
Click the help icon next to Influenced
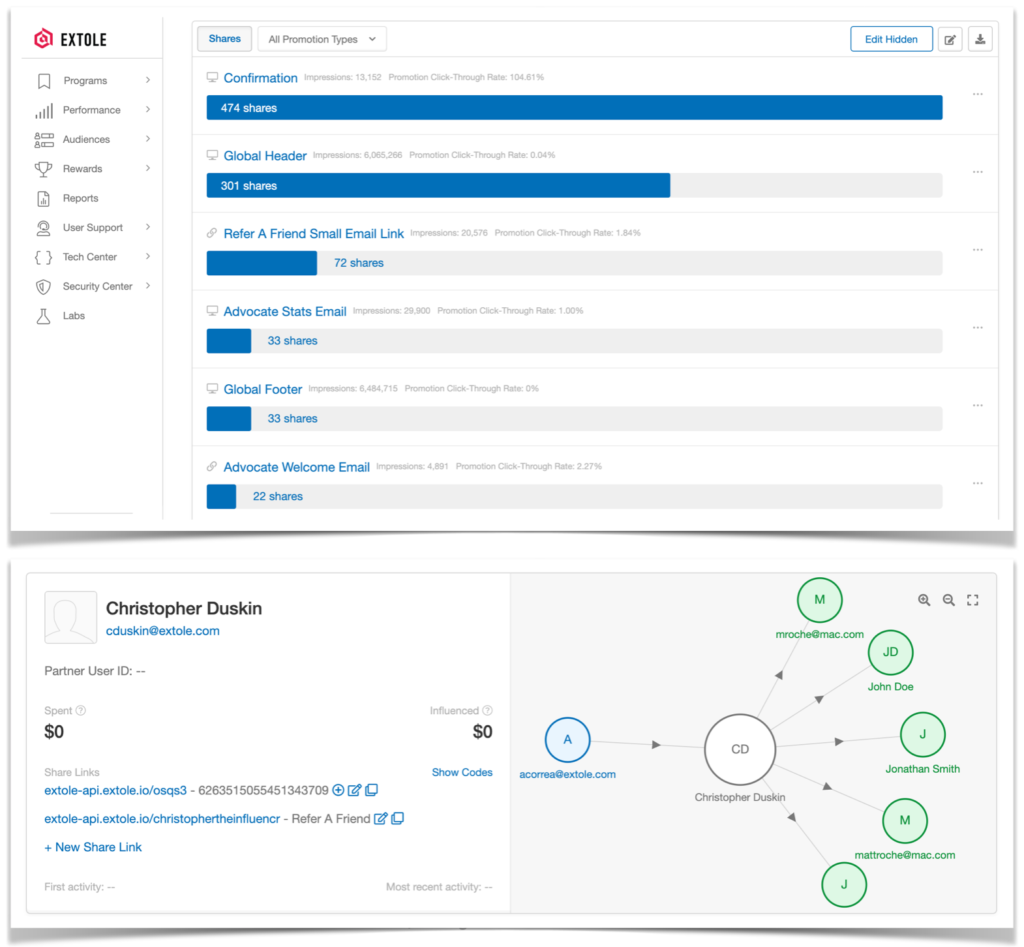tap(487, 711)
